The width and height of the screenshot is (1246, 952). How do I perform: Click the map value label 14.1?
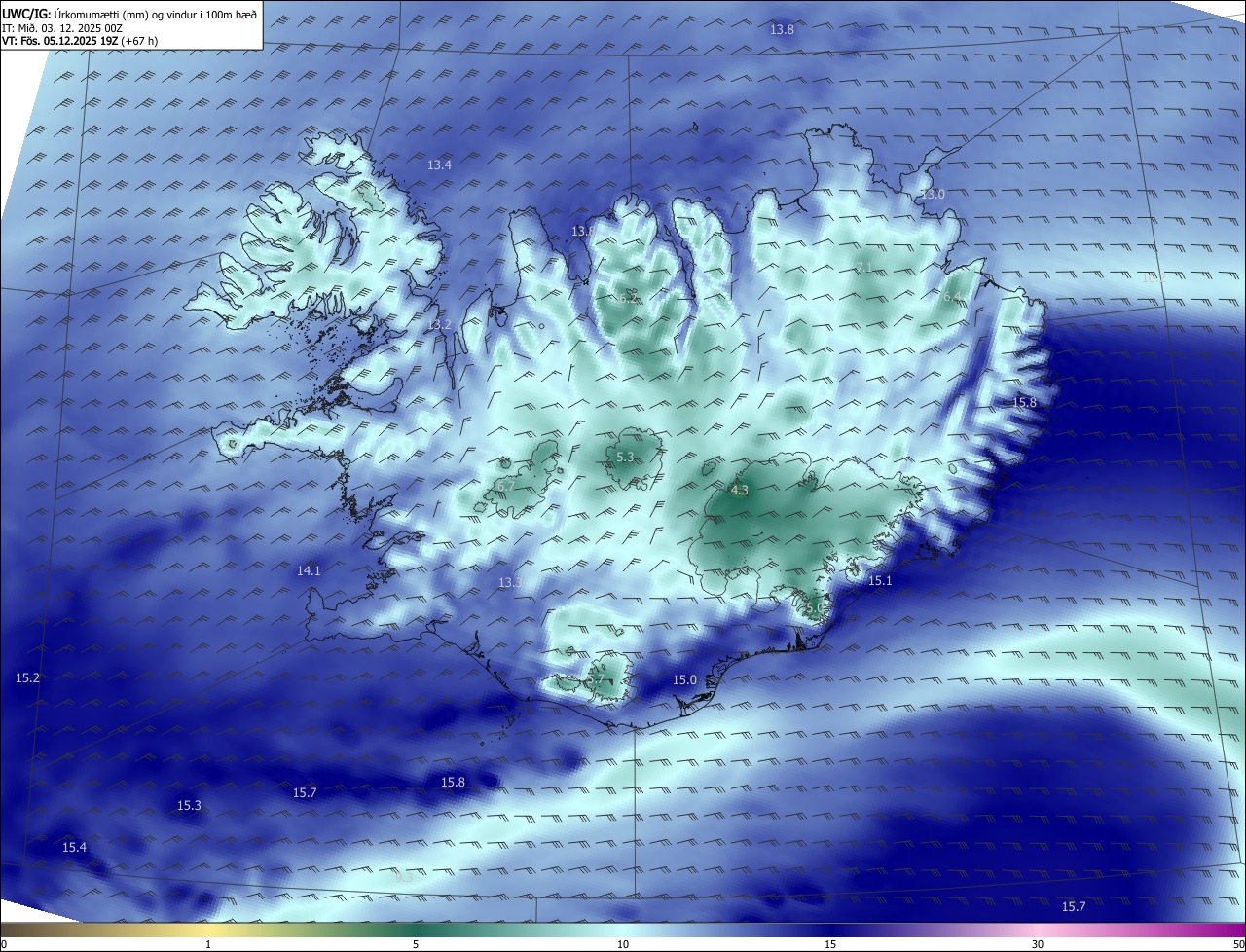point(309,571)
